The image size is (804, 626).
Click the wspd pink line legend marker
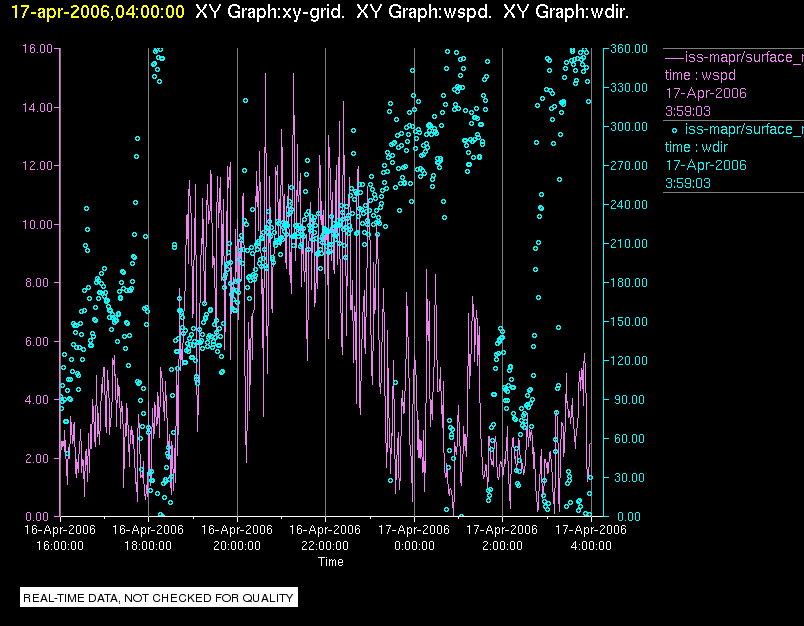674,58
